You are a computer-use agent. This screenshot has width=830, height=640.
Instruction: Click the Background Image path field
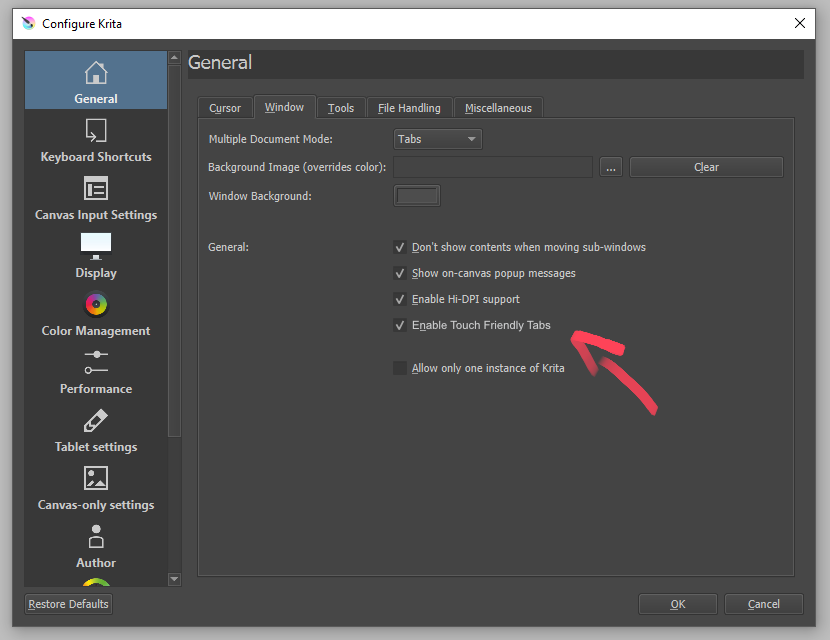pyautogui.click(x=493, y=167)
